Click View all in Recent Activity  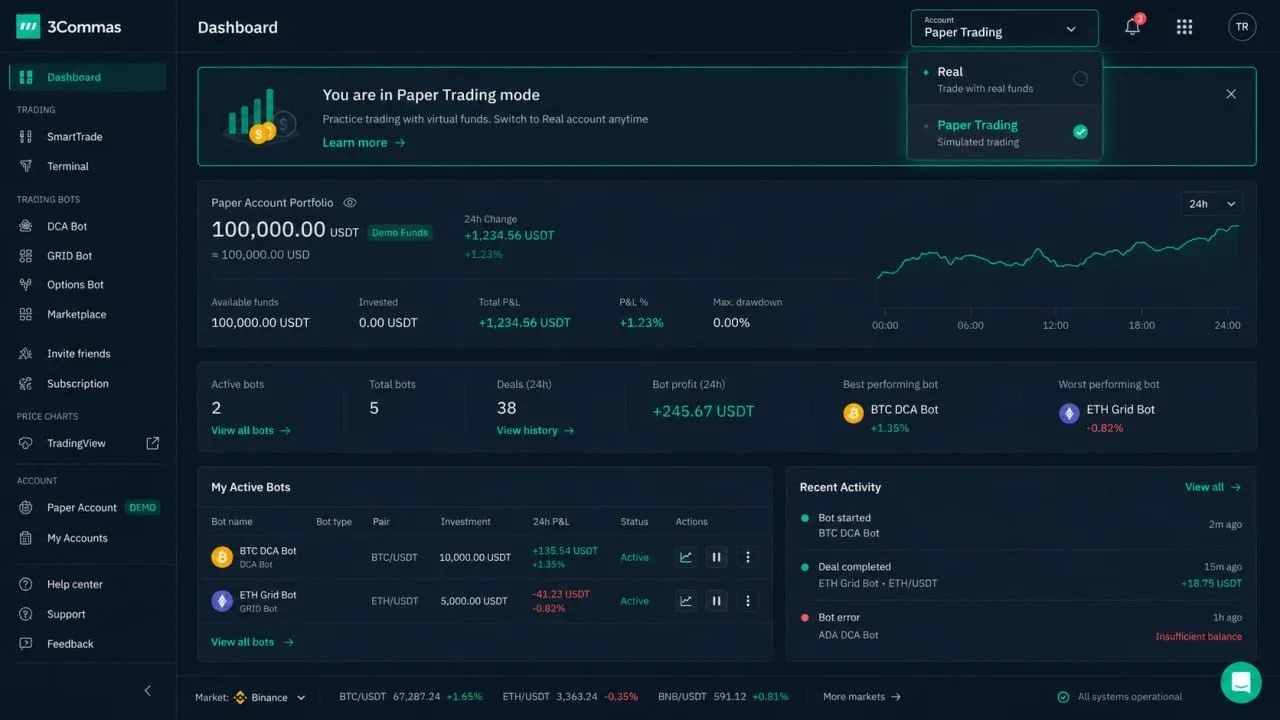[1213, 487]
